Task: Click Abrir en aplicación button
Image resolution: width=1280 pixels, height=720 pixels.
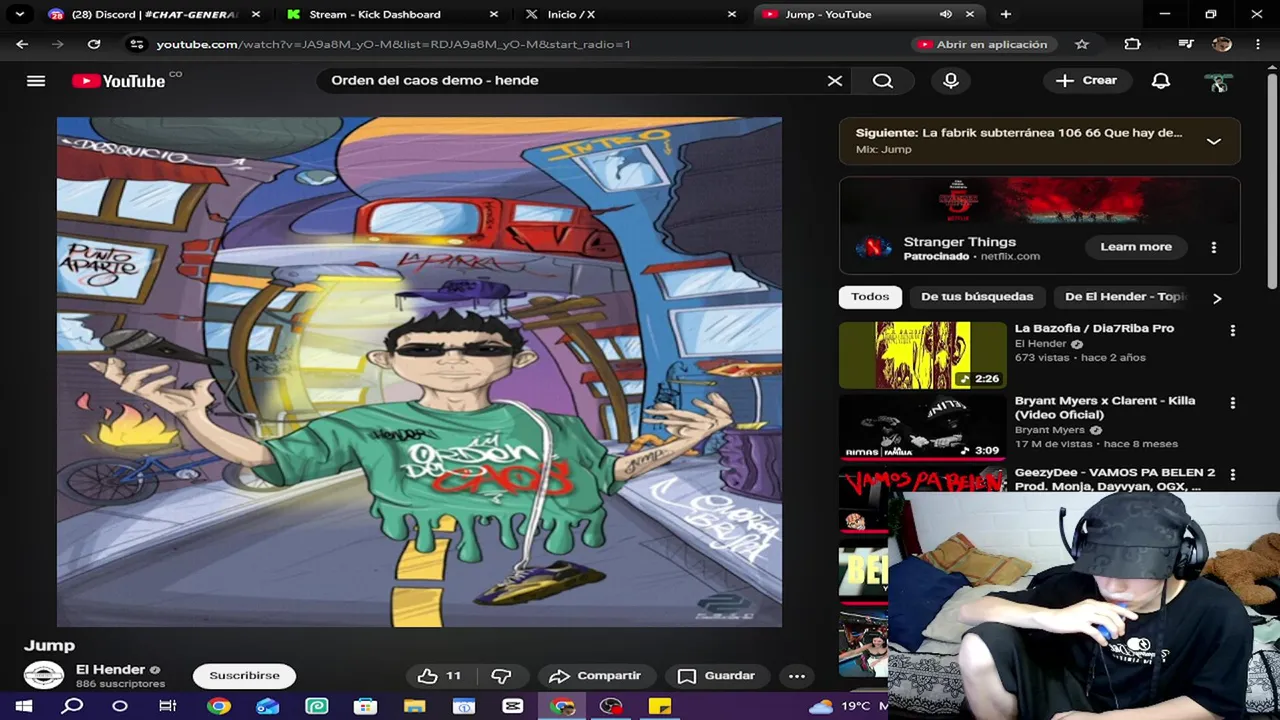Action: [x=983, y=44]
